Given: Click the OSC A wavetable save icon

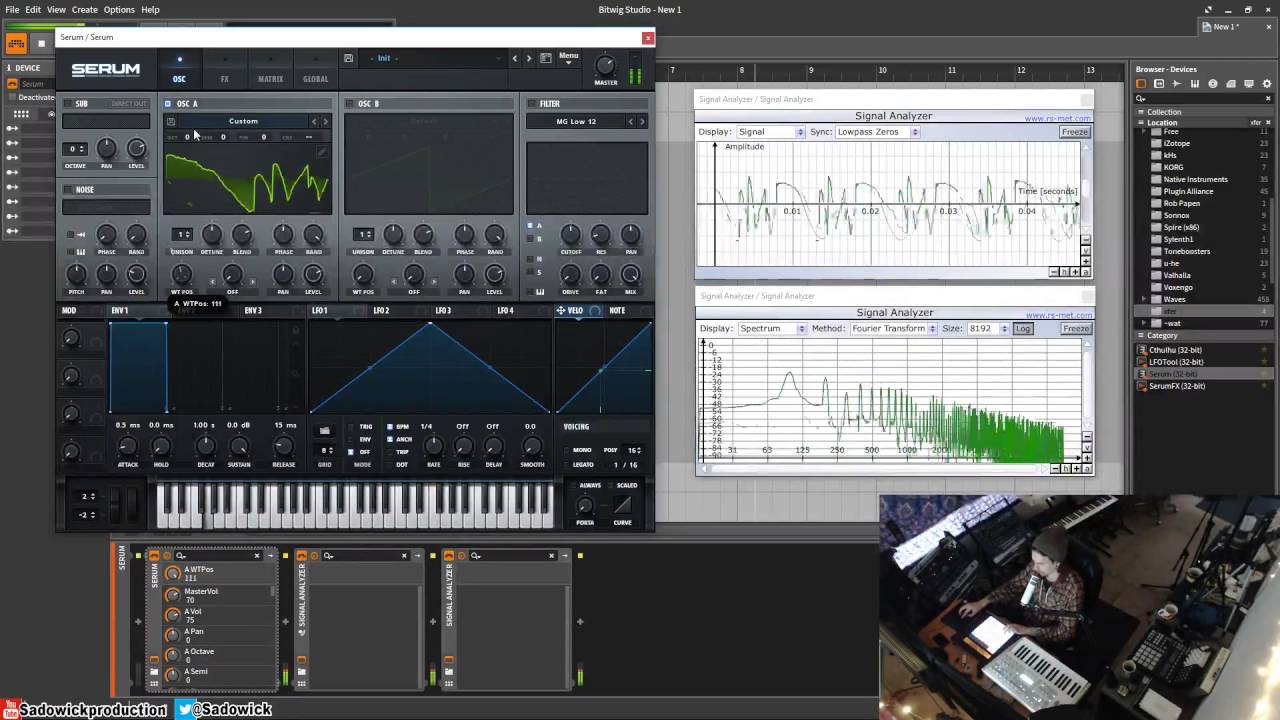Looking at the screenshot, I should click(x=171, y=121).
